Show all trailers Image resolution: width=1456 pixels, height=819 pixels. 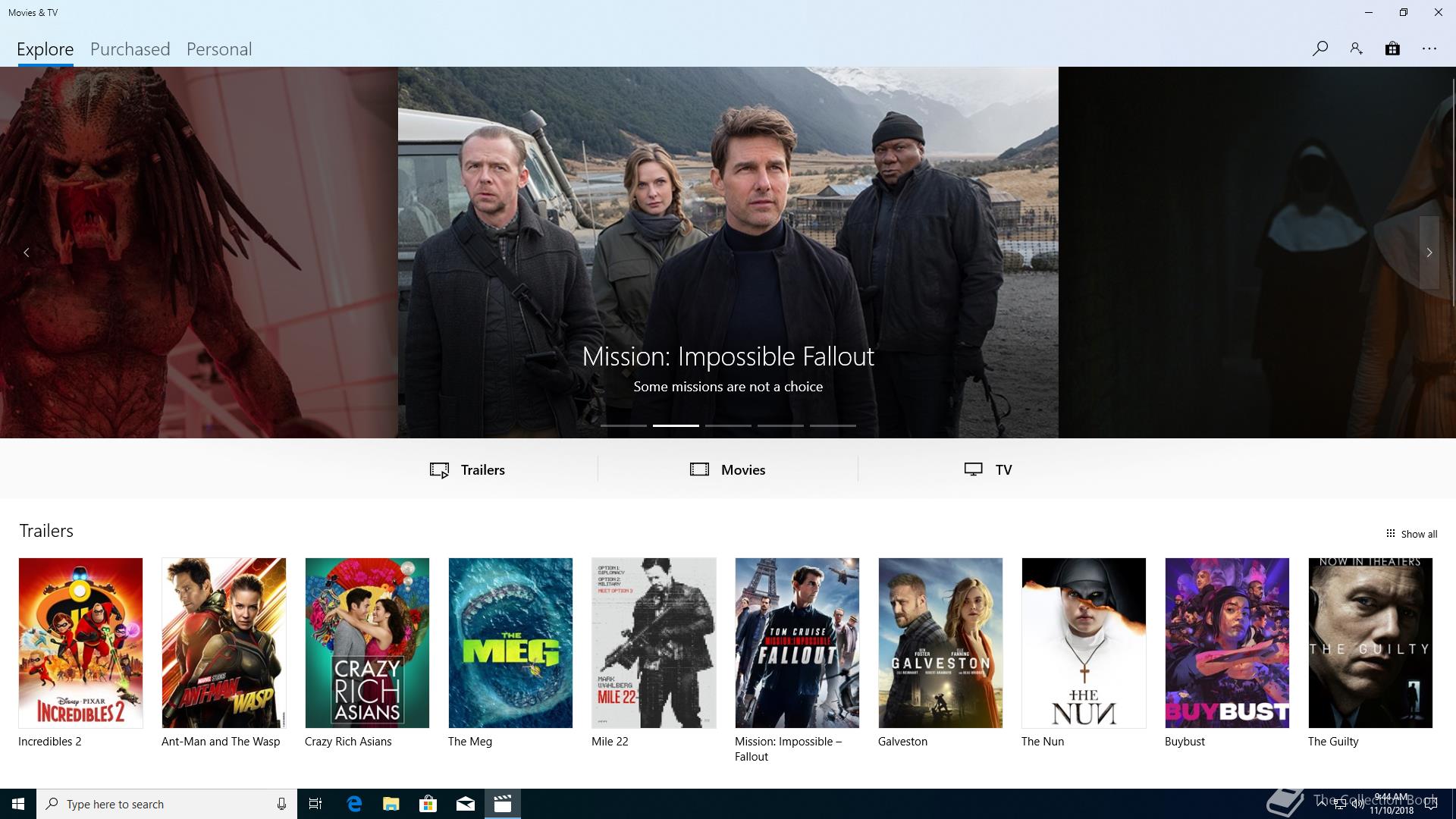[x=1411, y=534]
